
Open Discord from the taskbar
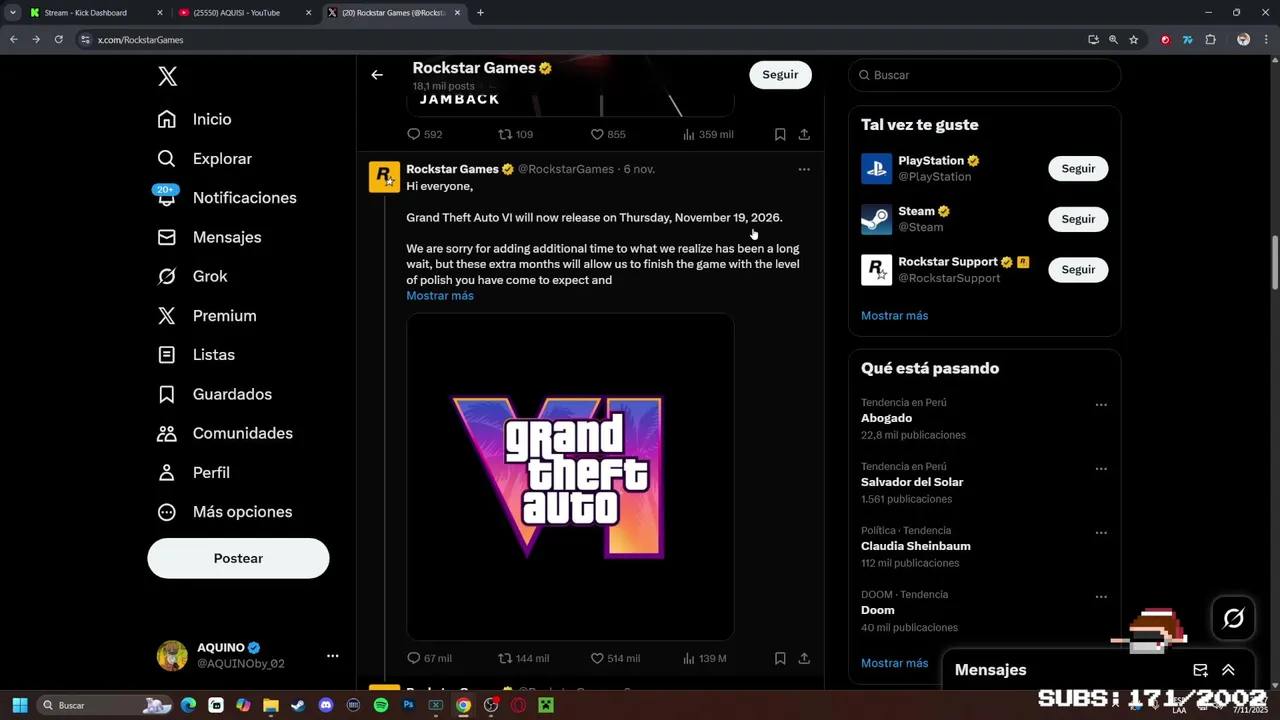(325, 705)
